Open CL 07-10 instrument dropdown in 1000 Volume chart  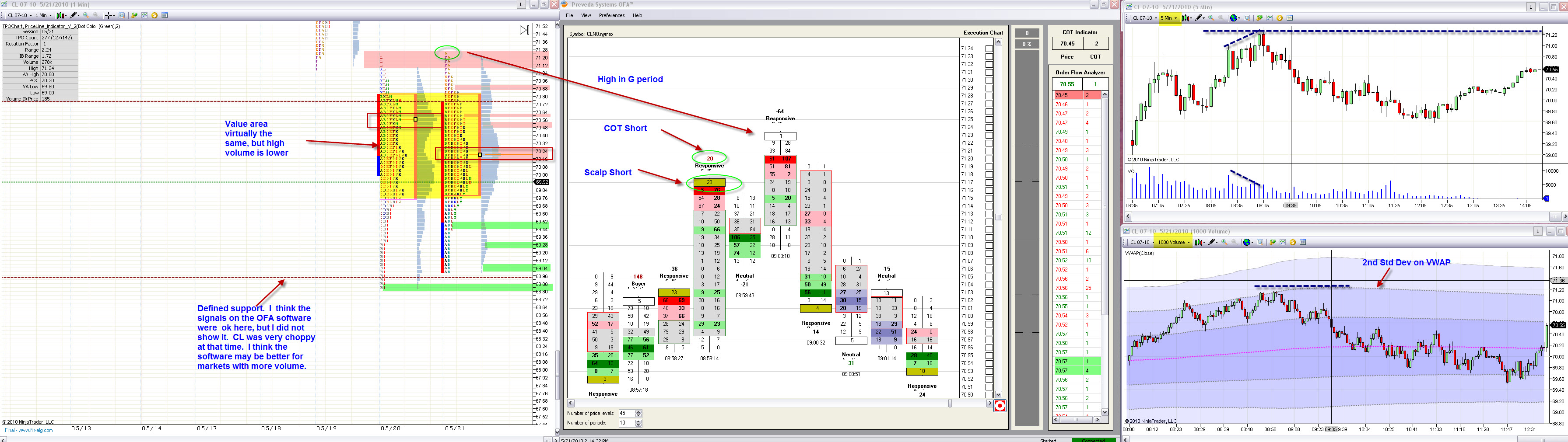tap(1142, 242)
